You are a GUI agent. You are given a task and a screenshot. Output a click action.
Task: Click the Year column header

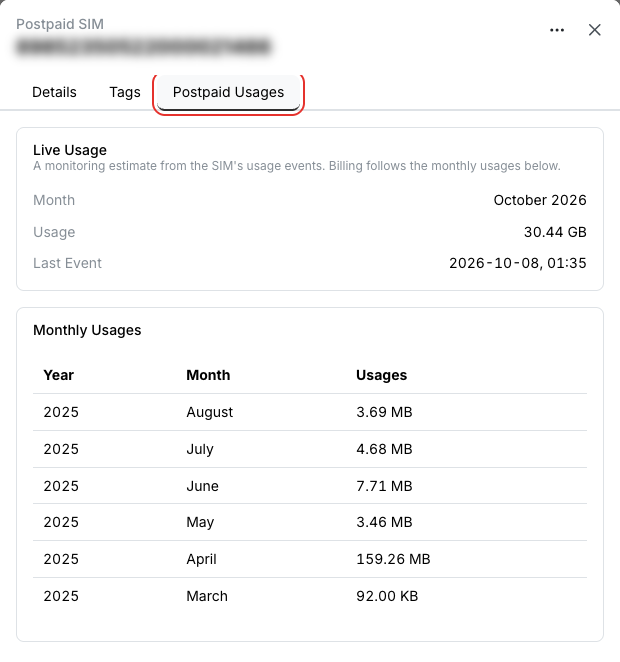click(59, 375)
